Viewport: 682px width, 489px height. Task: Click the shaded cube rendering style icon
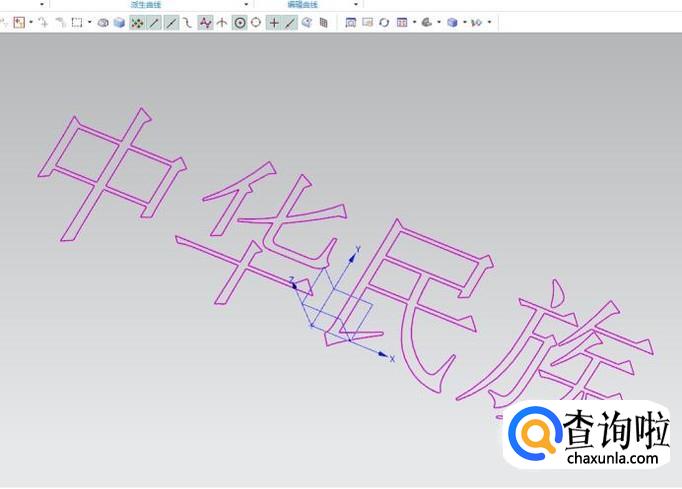click(452, 22)
